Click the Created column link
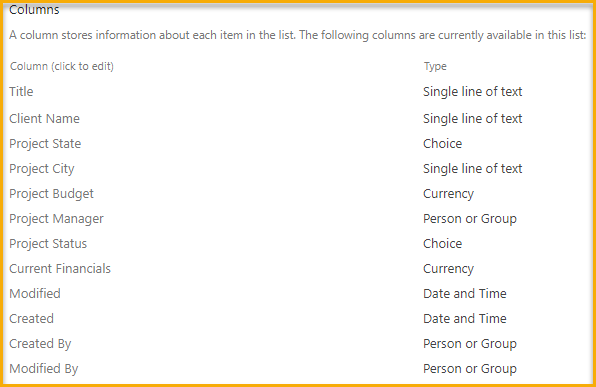 32,319
